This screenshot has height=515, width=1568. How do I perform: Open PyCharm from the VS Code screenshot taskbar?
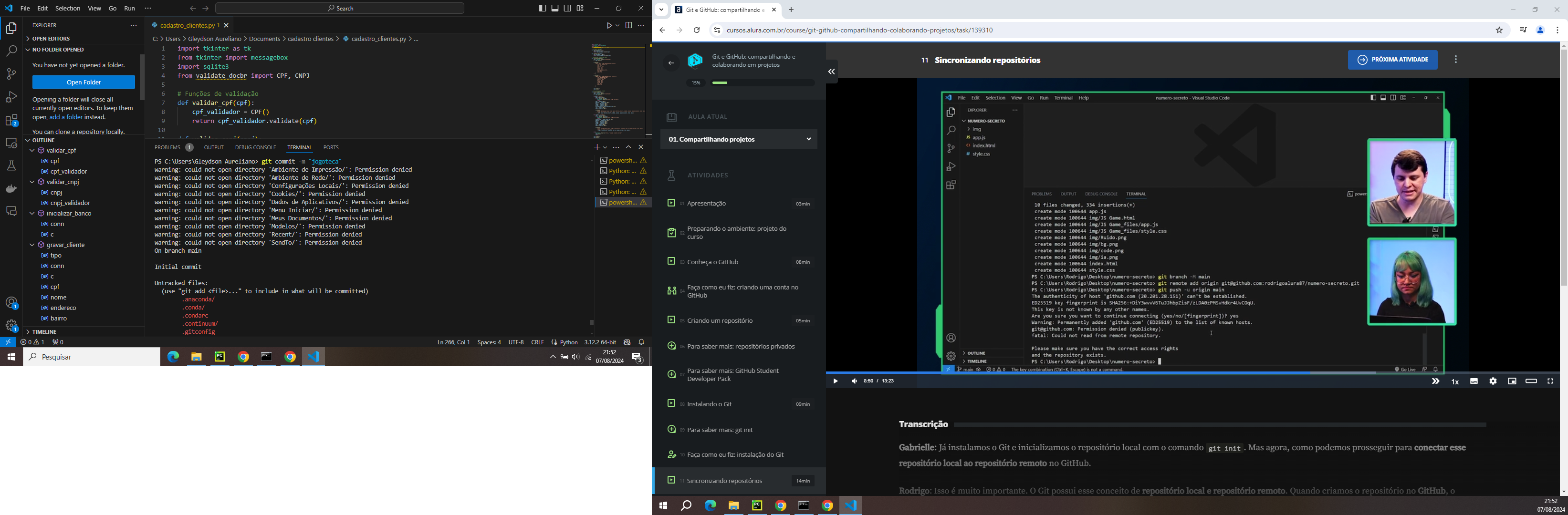pyautogui.click(x=220, y=357)
